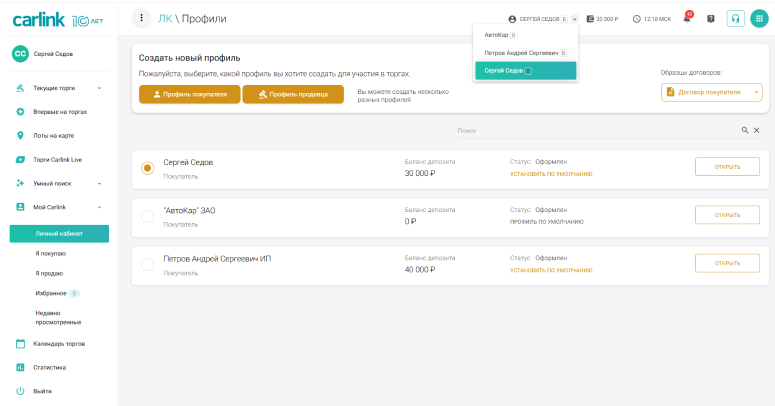775x406 pixels.
Task: Open Лоты на карте map pin
Action: 20,135
